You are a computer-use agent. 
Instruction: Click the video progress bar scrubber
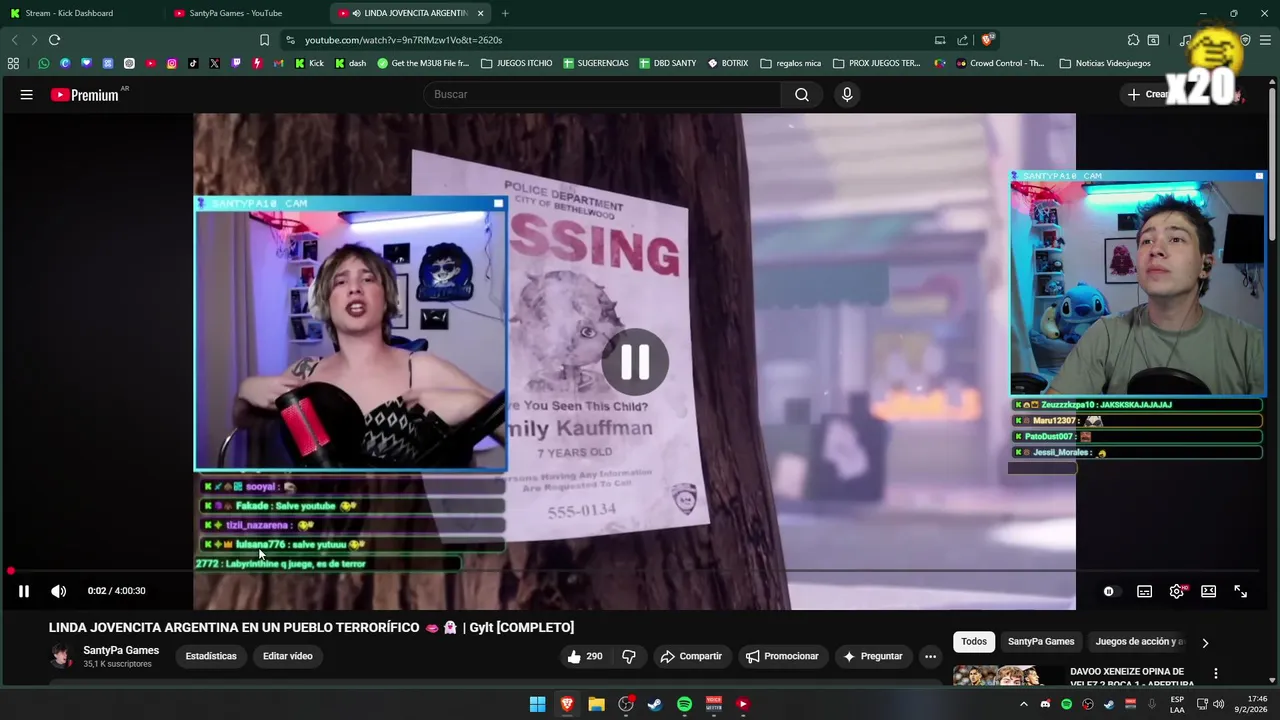[11, 571]
